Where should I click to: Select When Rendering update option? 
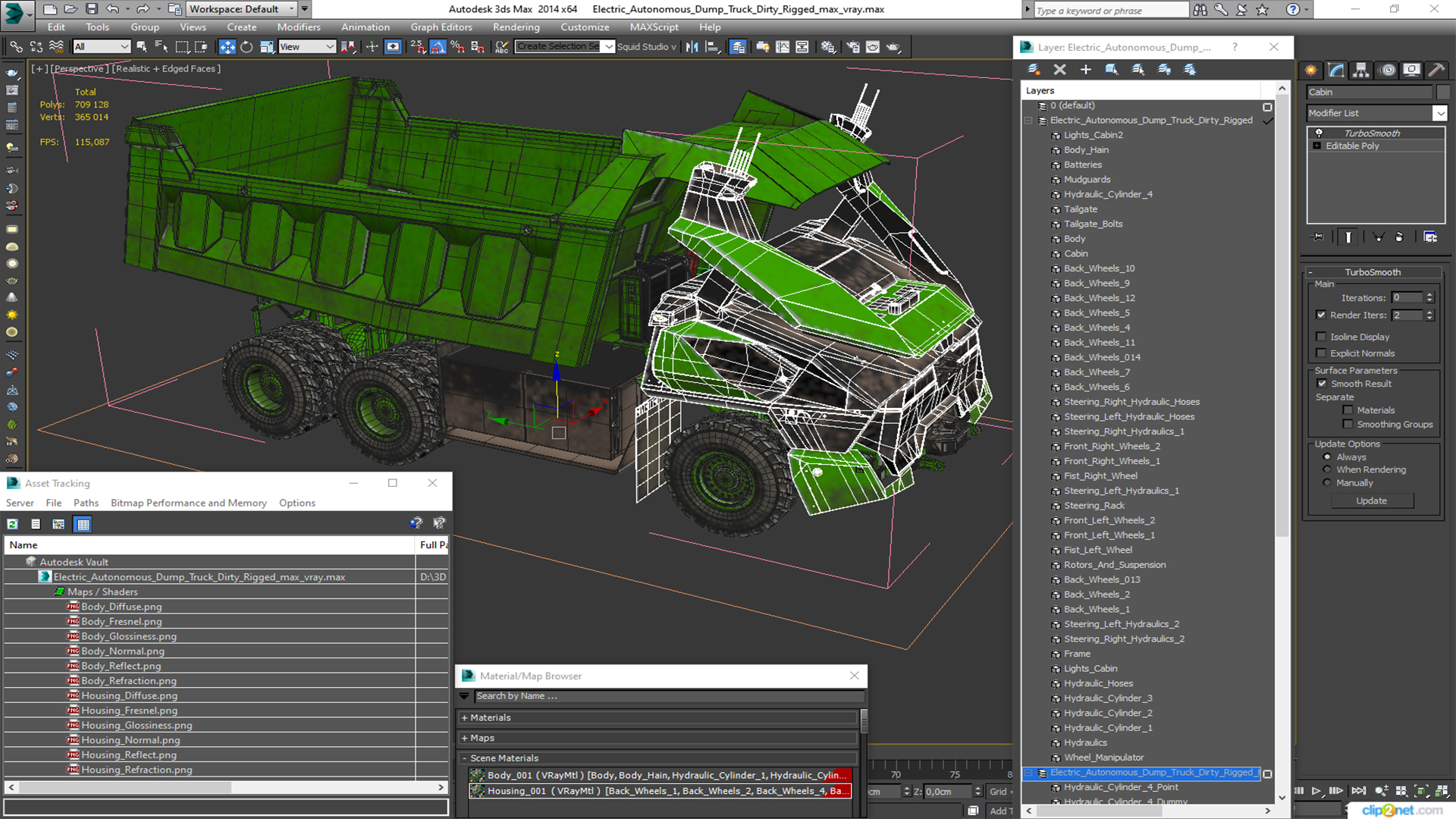click(1327, 469)
